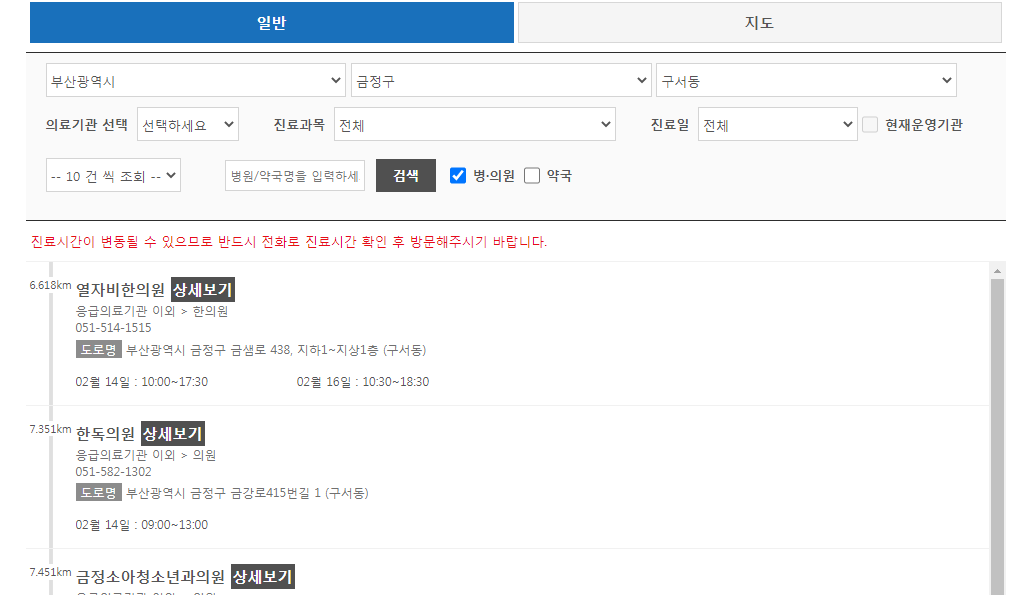1021x595 pixels.
Task: Click the 검색 search button
Action: point(406,176)
